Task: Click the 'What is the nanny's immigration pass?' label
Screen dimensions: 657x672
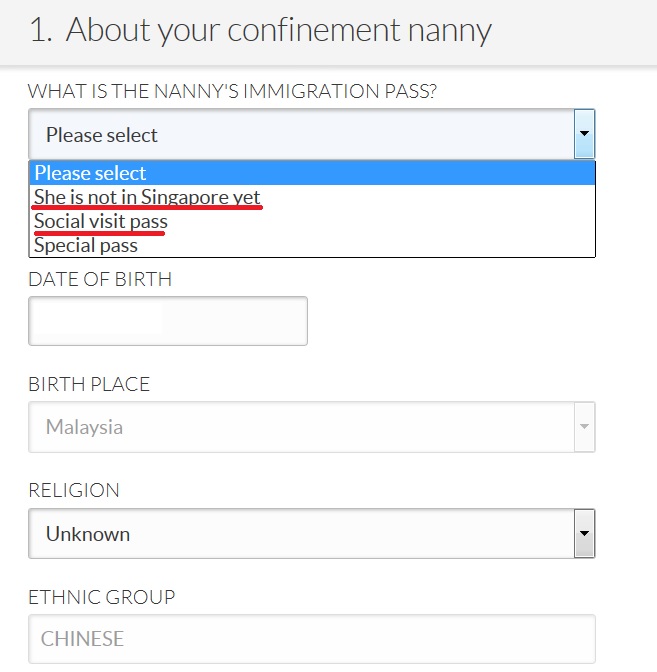Action: click(x=233, y=92)
